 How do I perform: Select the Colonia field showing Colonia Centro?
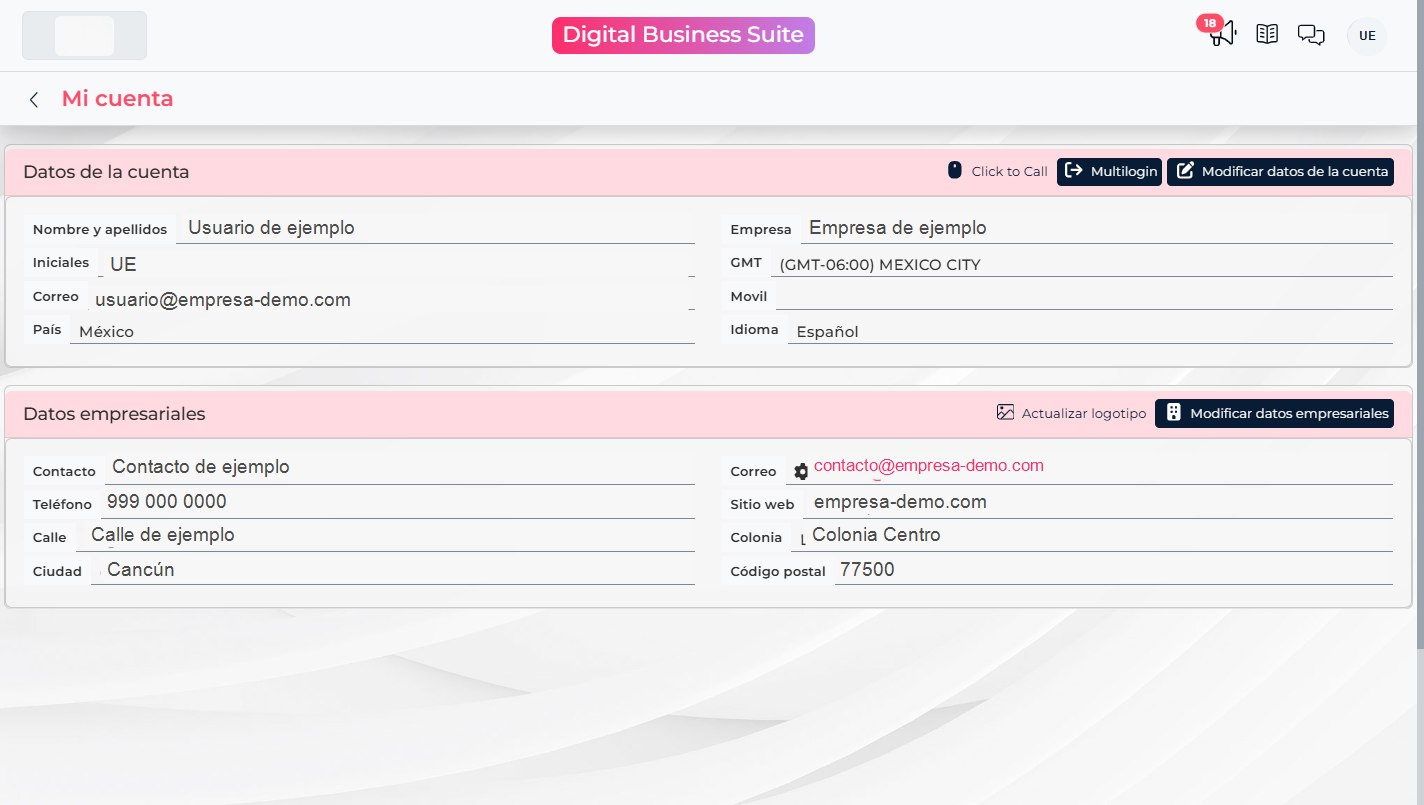1092,535
